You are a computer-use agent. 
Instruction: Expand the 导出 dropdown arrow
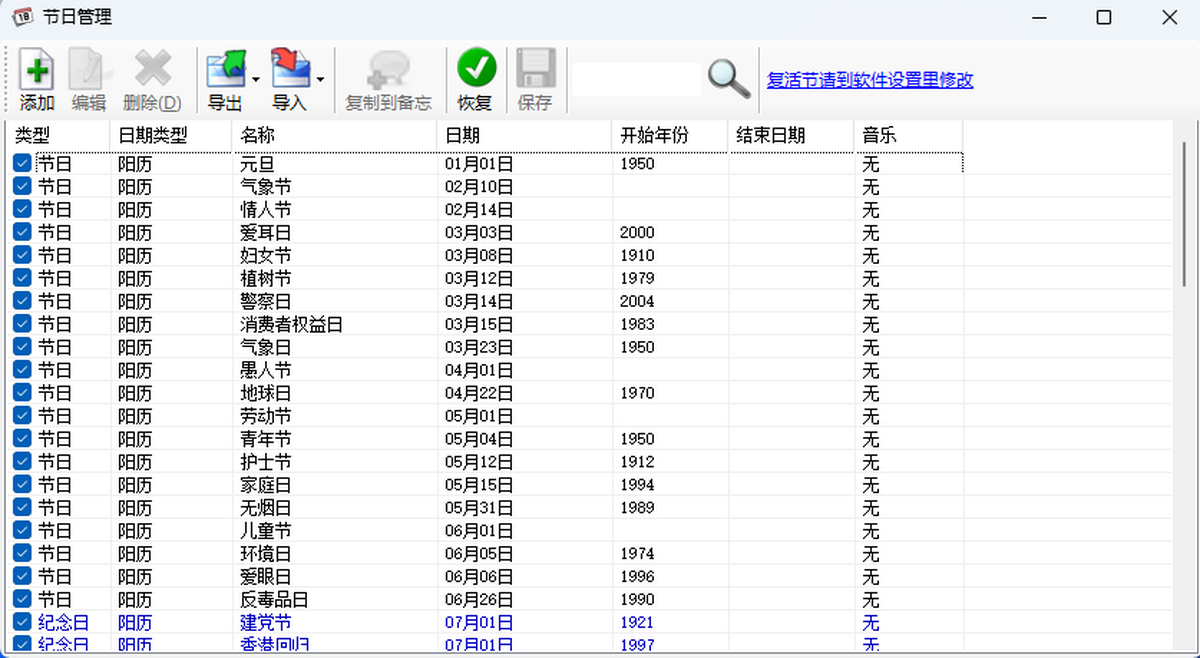coord(256,79)
